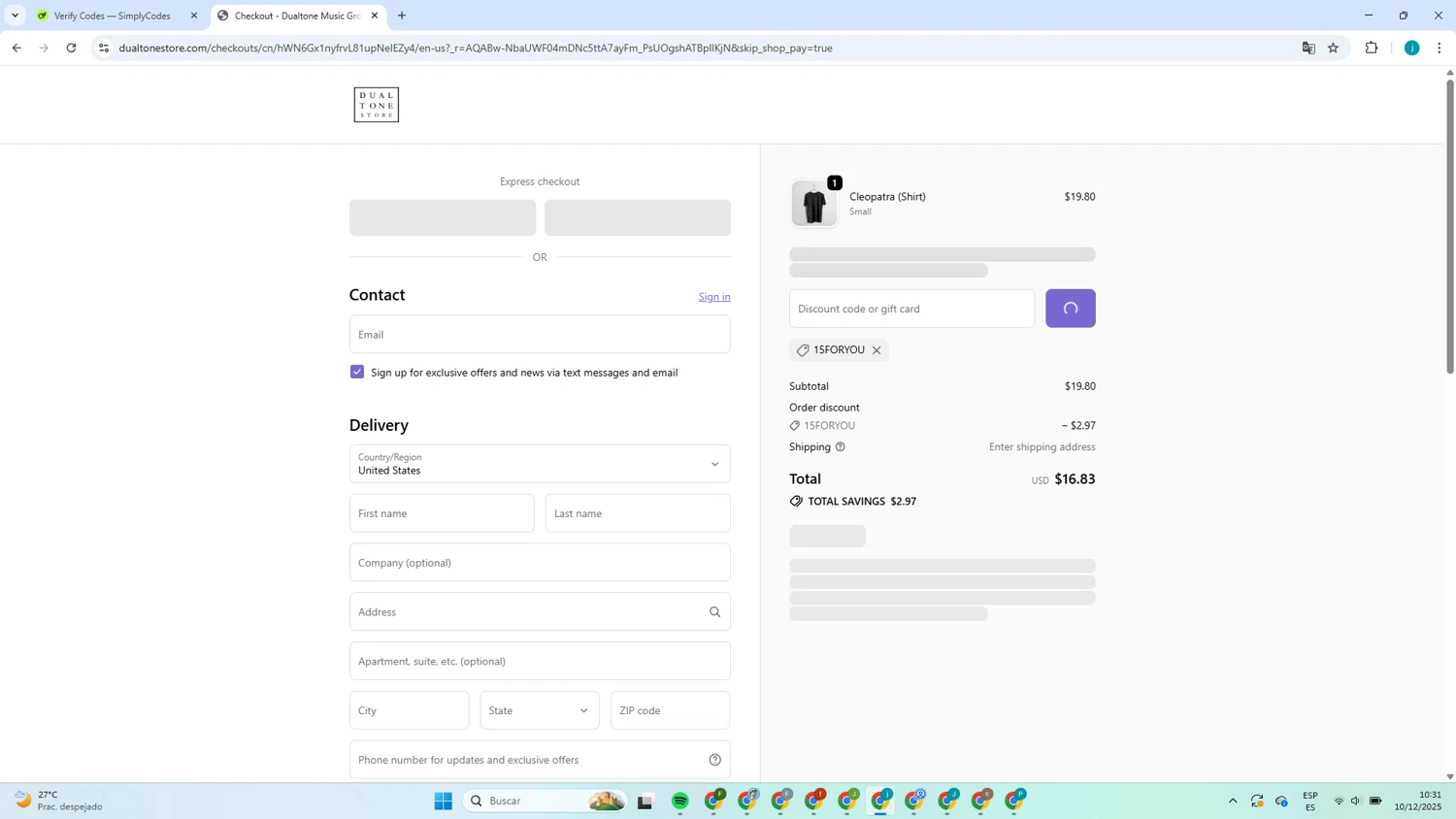
Task: Open the taskbar clock showing 10:31
Action: 1418,801
